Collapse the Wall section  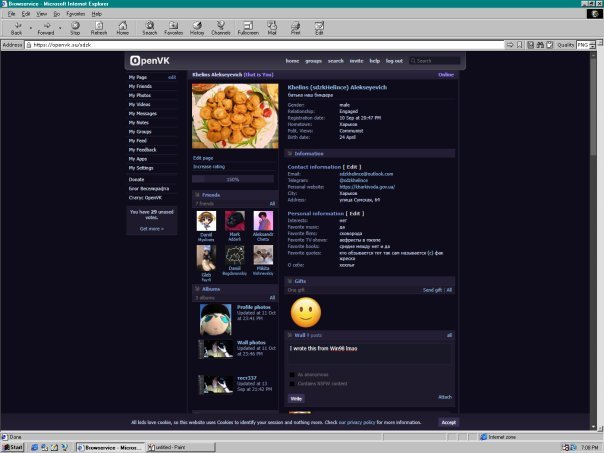pos(290,335)
